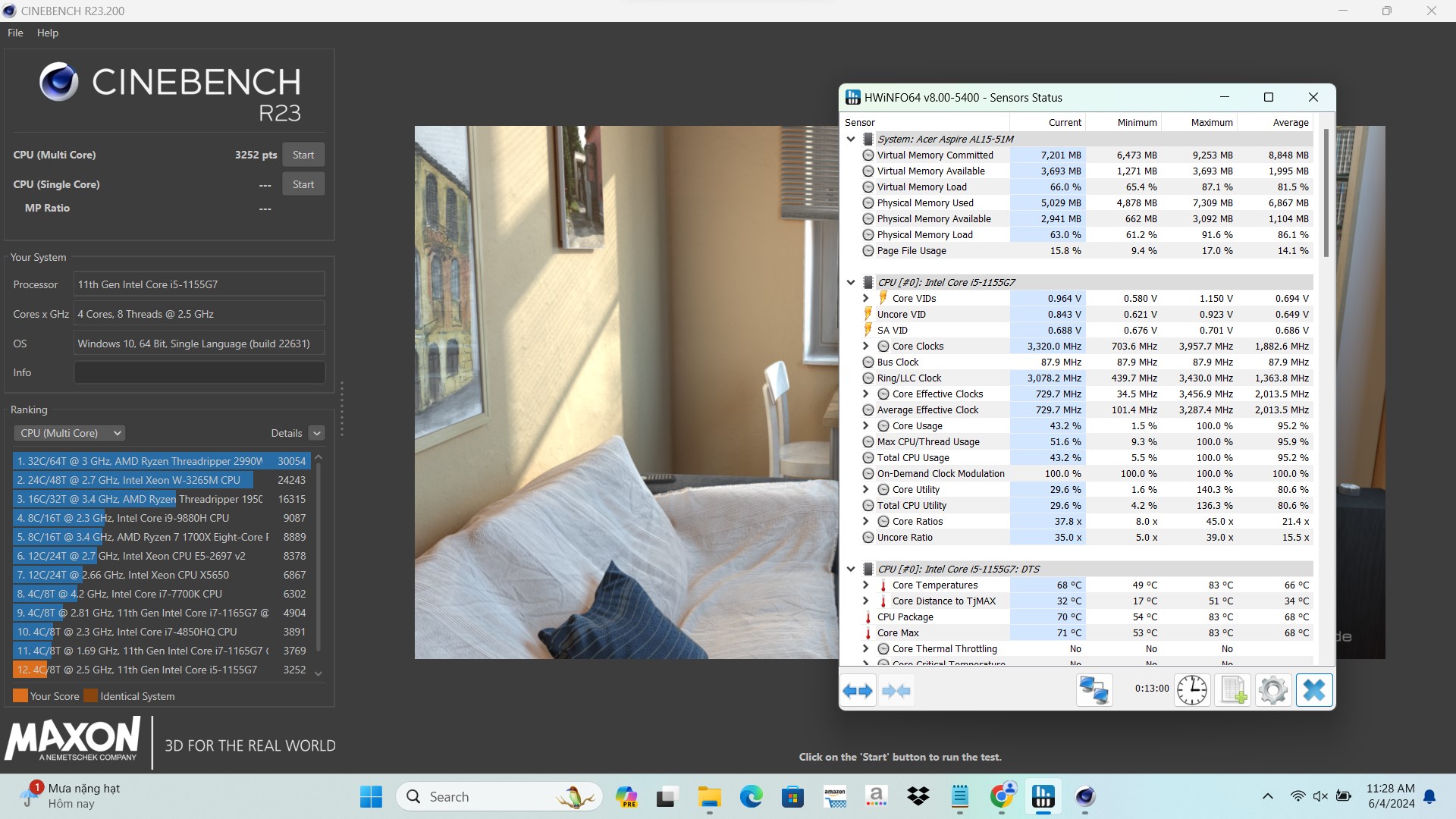Open the clock showing 11:28 AM 6/4/2024

coord(1391,796)
